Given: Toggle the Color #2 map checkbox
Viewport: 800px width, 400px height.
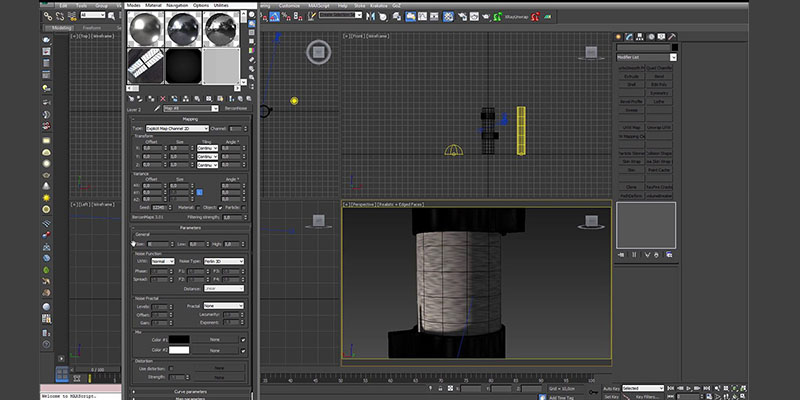Looking at the screenshot, I should tap(243, 351).
